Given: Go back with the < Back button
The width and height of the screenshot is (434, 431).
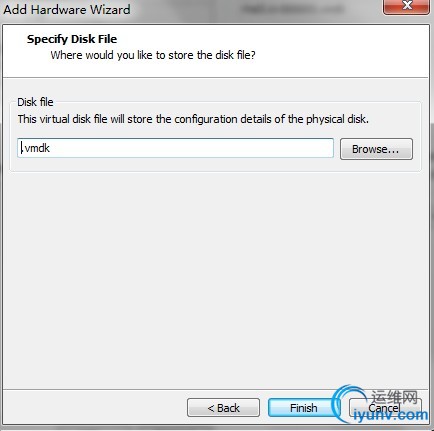Looking at the screenshot, I should point(223,408).
